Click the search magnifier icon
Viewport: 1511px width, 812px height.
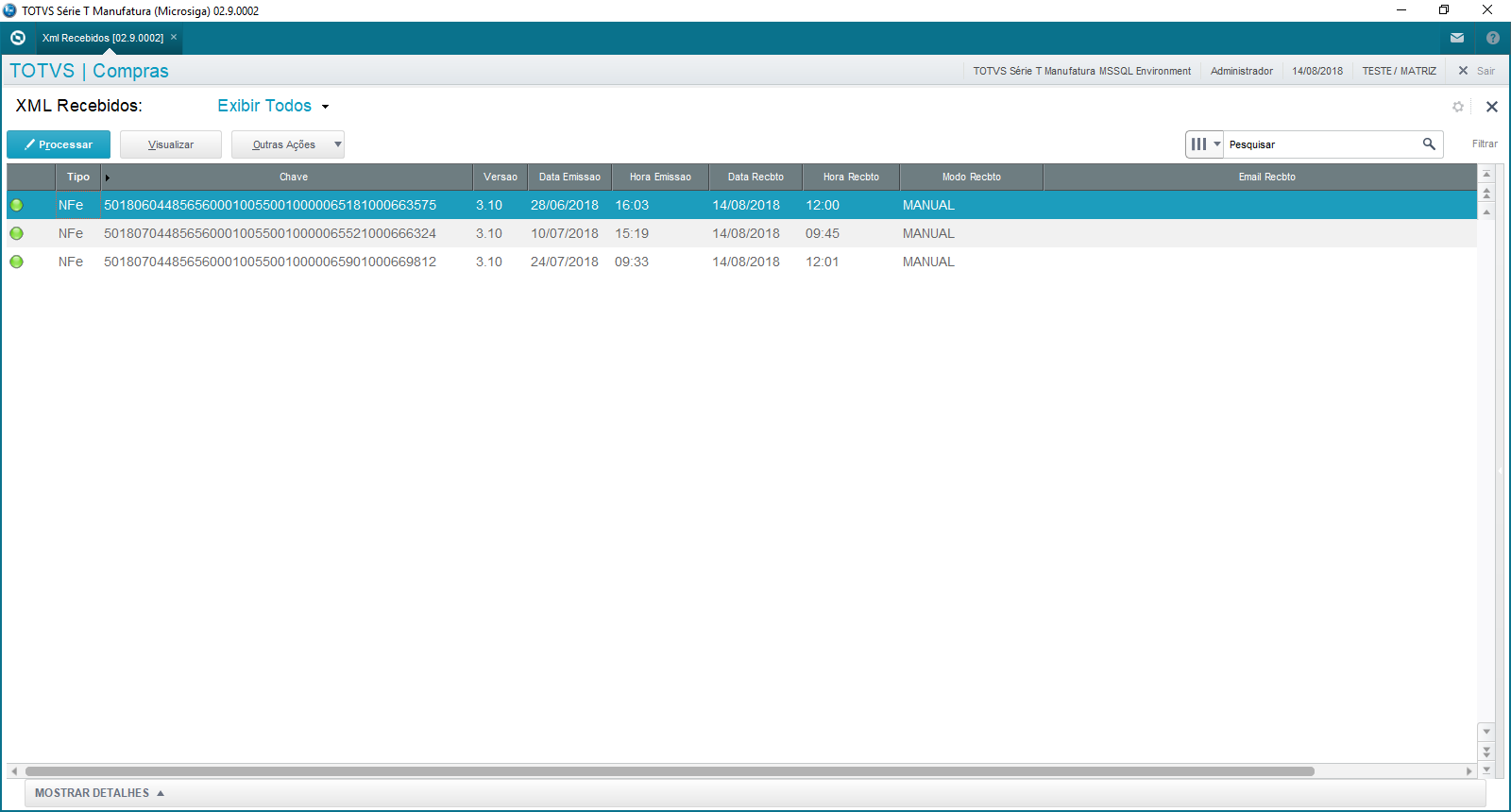(1429, 144)
